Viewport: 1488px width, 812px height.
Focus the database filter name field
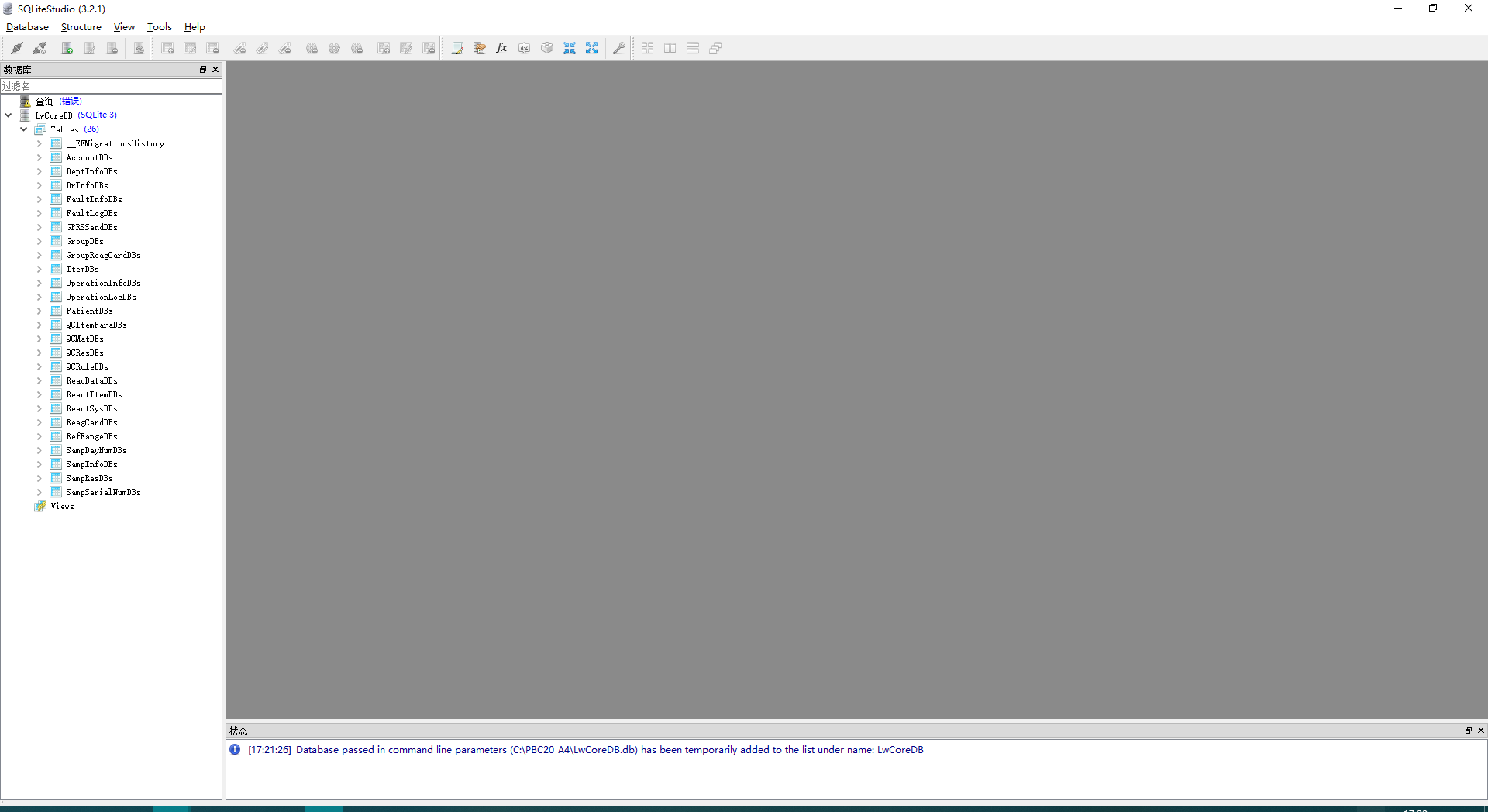click(x=111, y=86)
